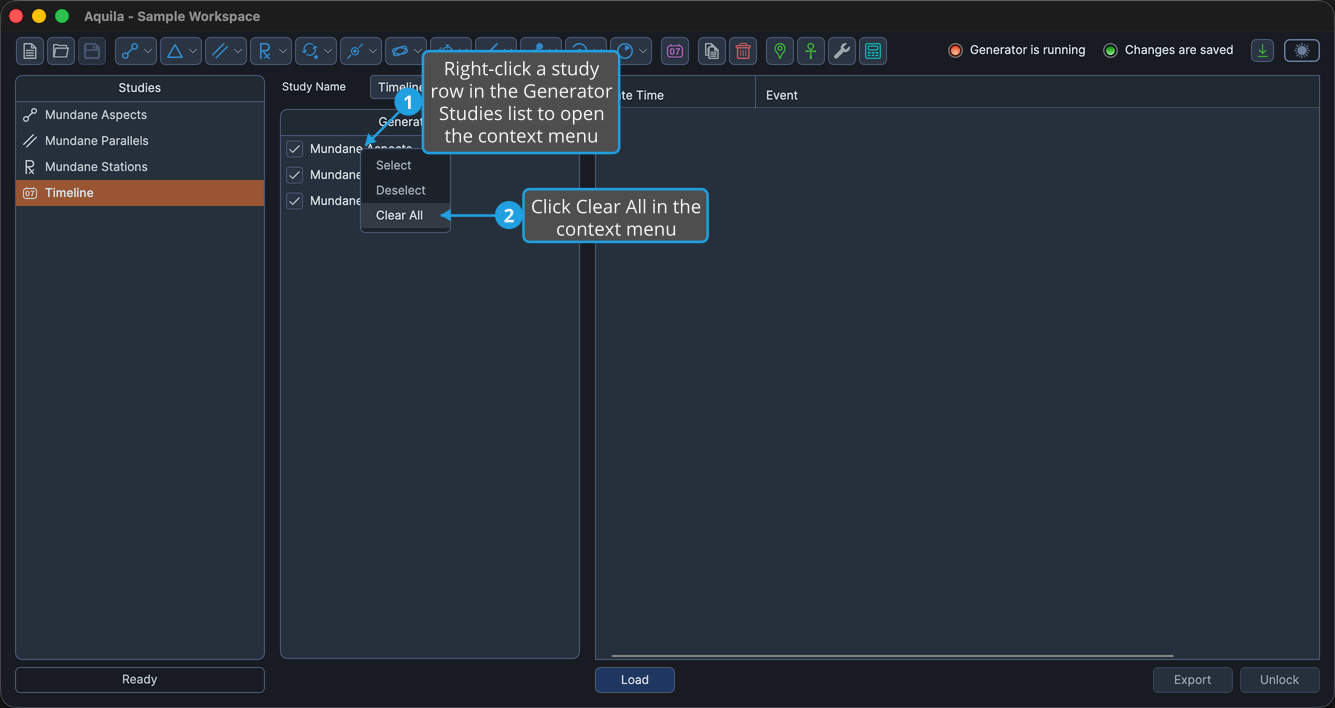Select the parallels double-slash toolbar icon
The height and width of the screenshot is (708, 1335).
click(220, 51)
